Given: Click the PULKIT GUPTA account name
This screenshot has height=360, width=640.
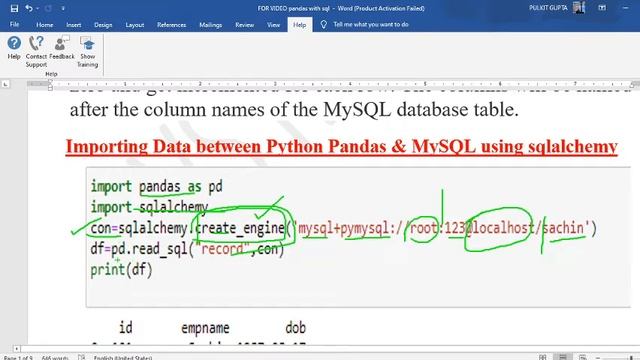Looking at the screenshot, I should pyautogui.click(x=548, y=8).
